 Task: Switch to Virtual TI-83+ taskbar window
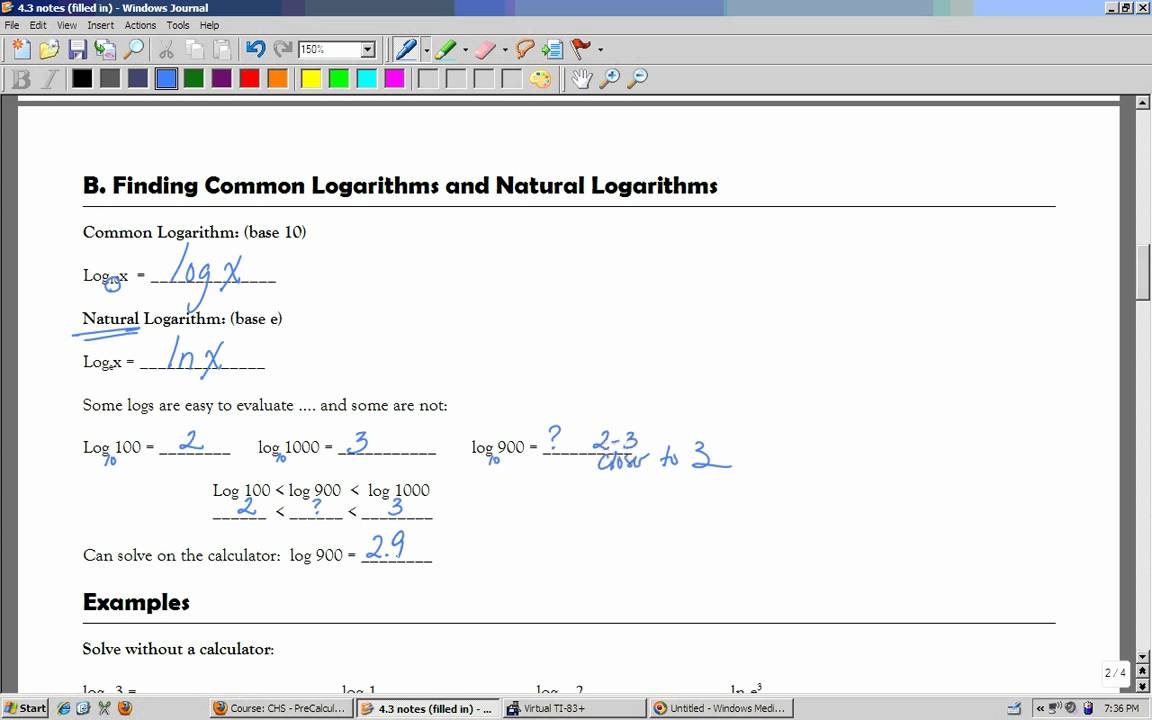575,708
